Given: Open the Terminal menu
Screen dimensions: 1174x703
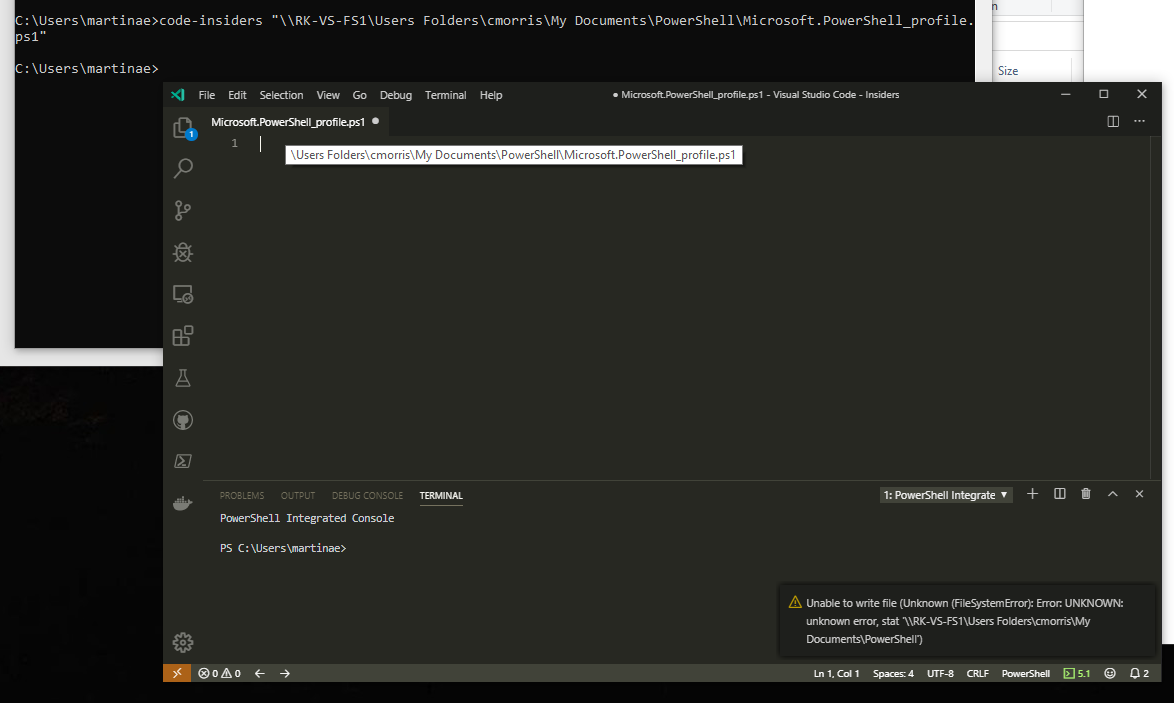Looking at the screenshot, I should [445, 95].
